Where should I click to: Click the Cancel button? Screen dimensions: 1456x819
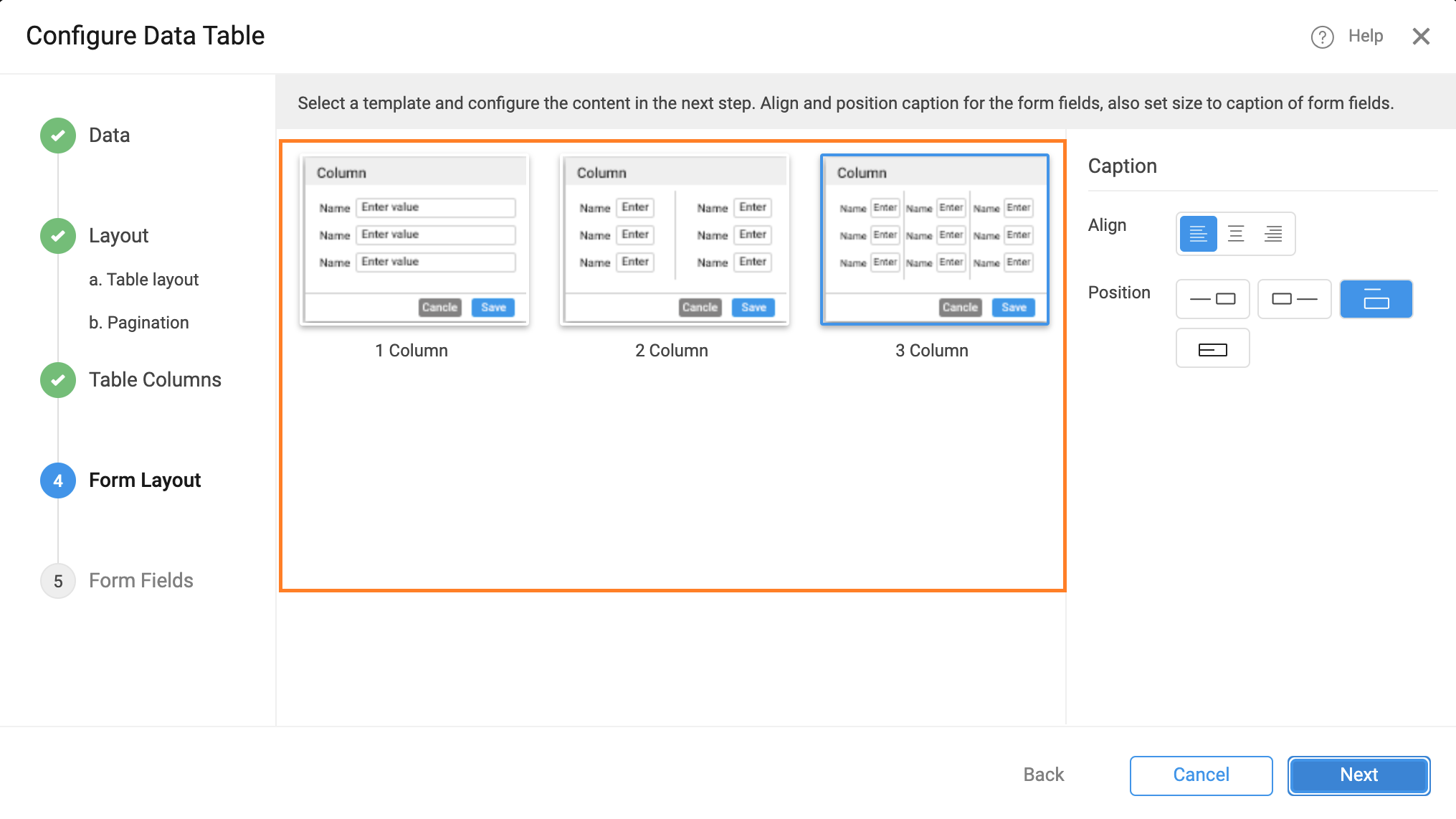(x=1201, y=775)
